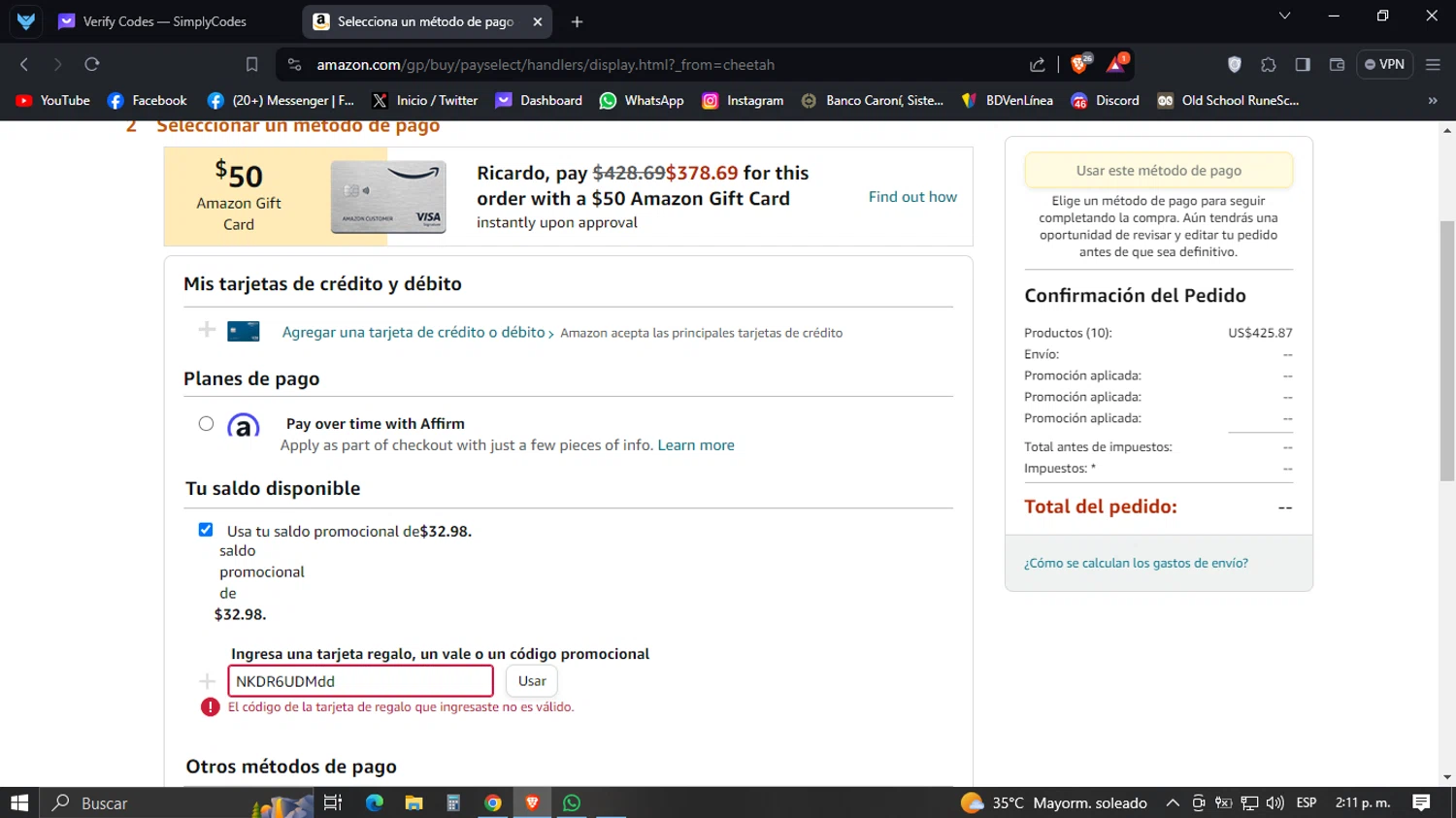Image resolution: width=1456 pixels, height=818 pixels.
Task: Open Microsoft Edge from taskbar
Action: pyautogui.click(x=374, y=802)
